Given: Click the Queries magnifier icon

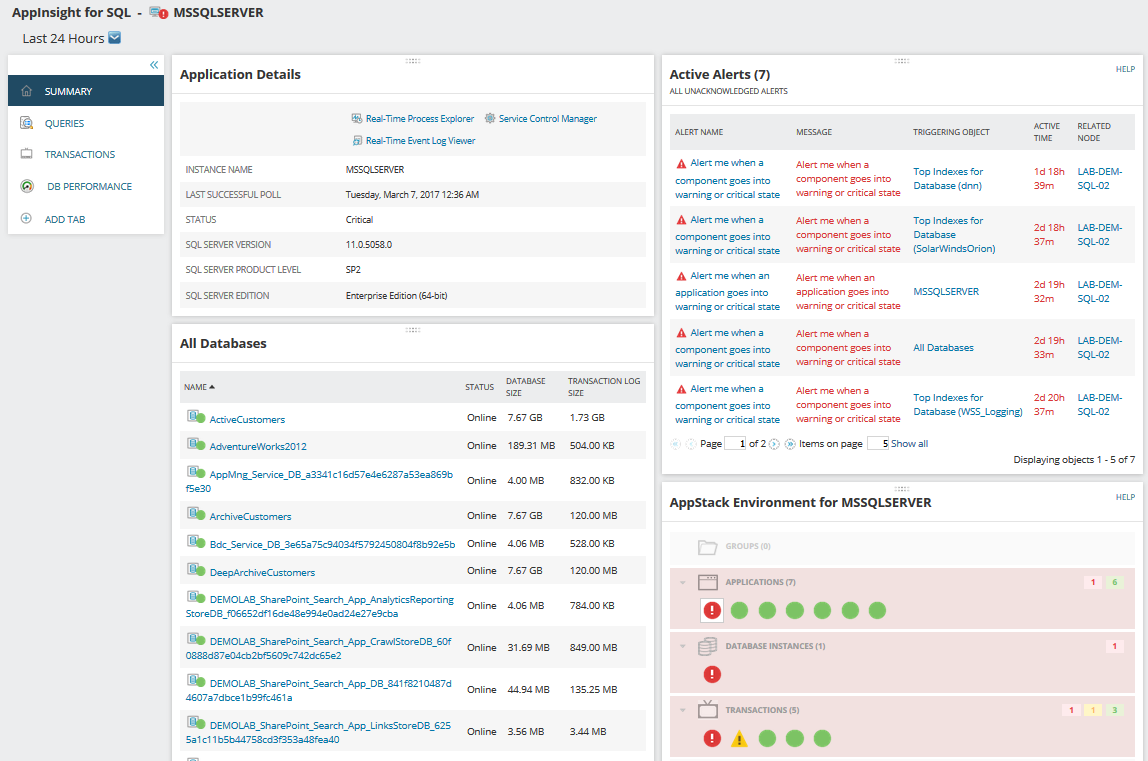Looking at the screenshot, I should coord(26,122).
